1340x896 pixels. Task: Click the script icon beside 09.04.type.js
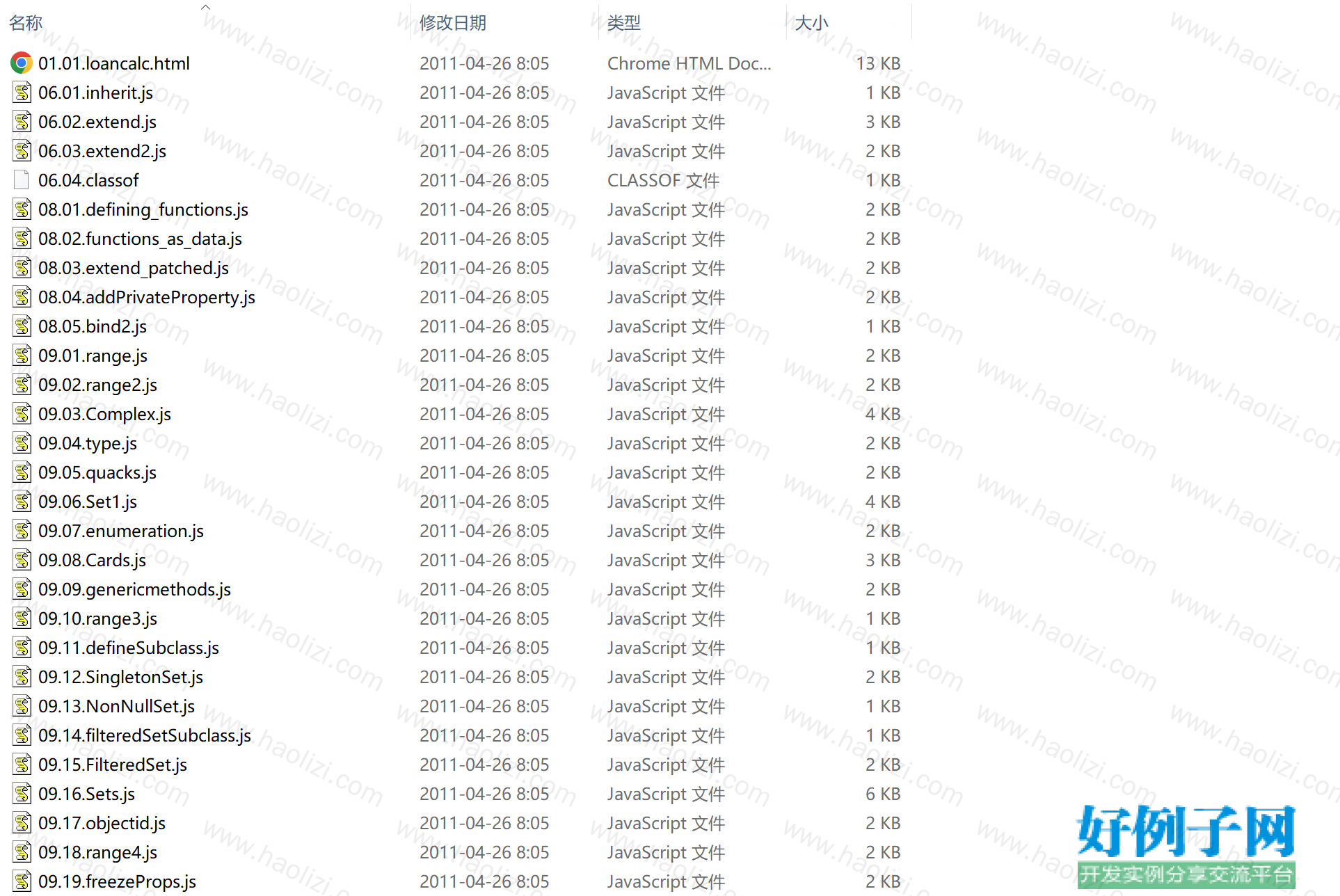22,443
